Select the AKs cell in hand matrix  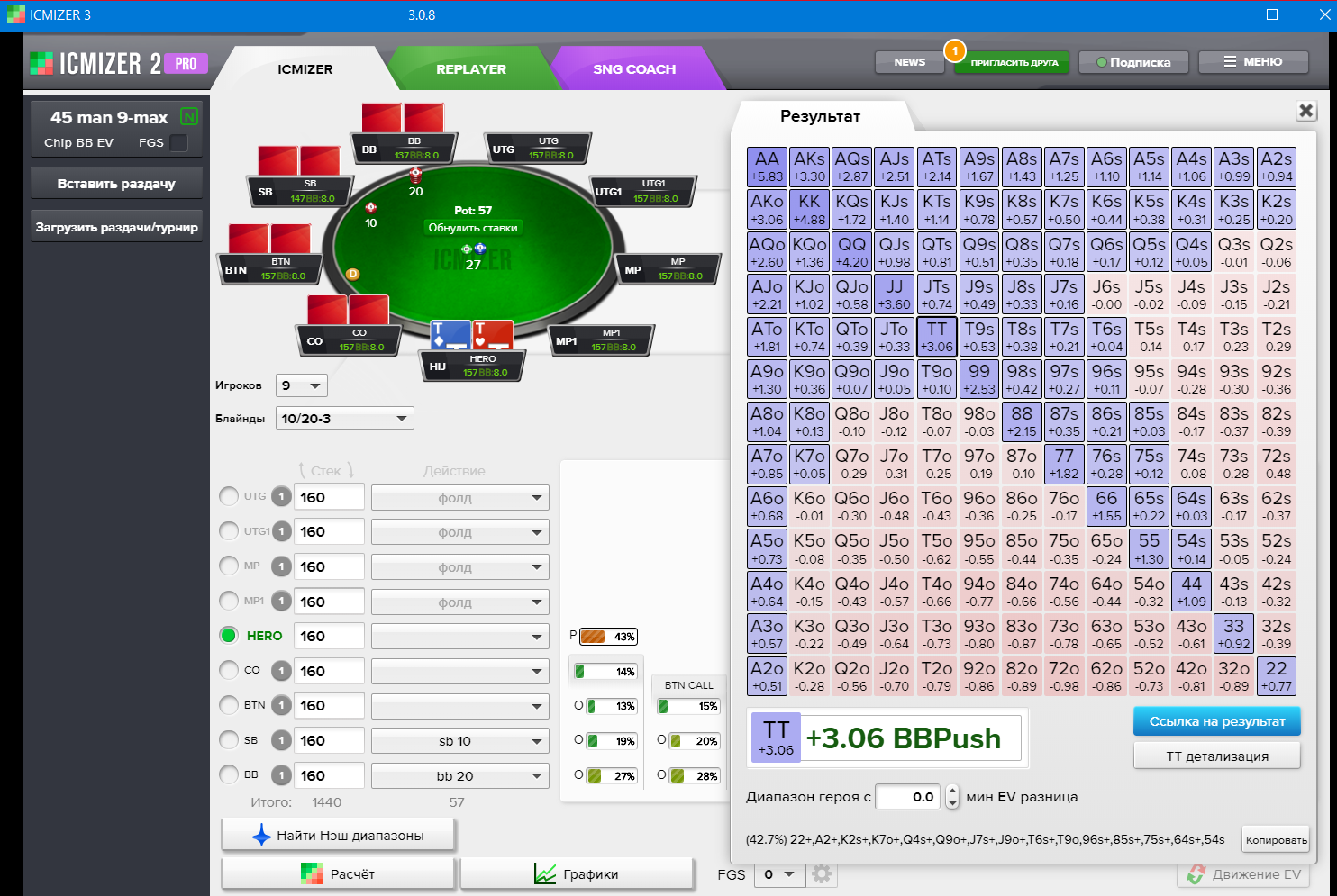809,167
